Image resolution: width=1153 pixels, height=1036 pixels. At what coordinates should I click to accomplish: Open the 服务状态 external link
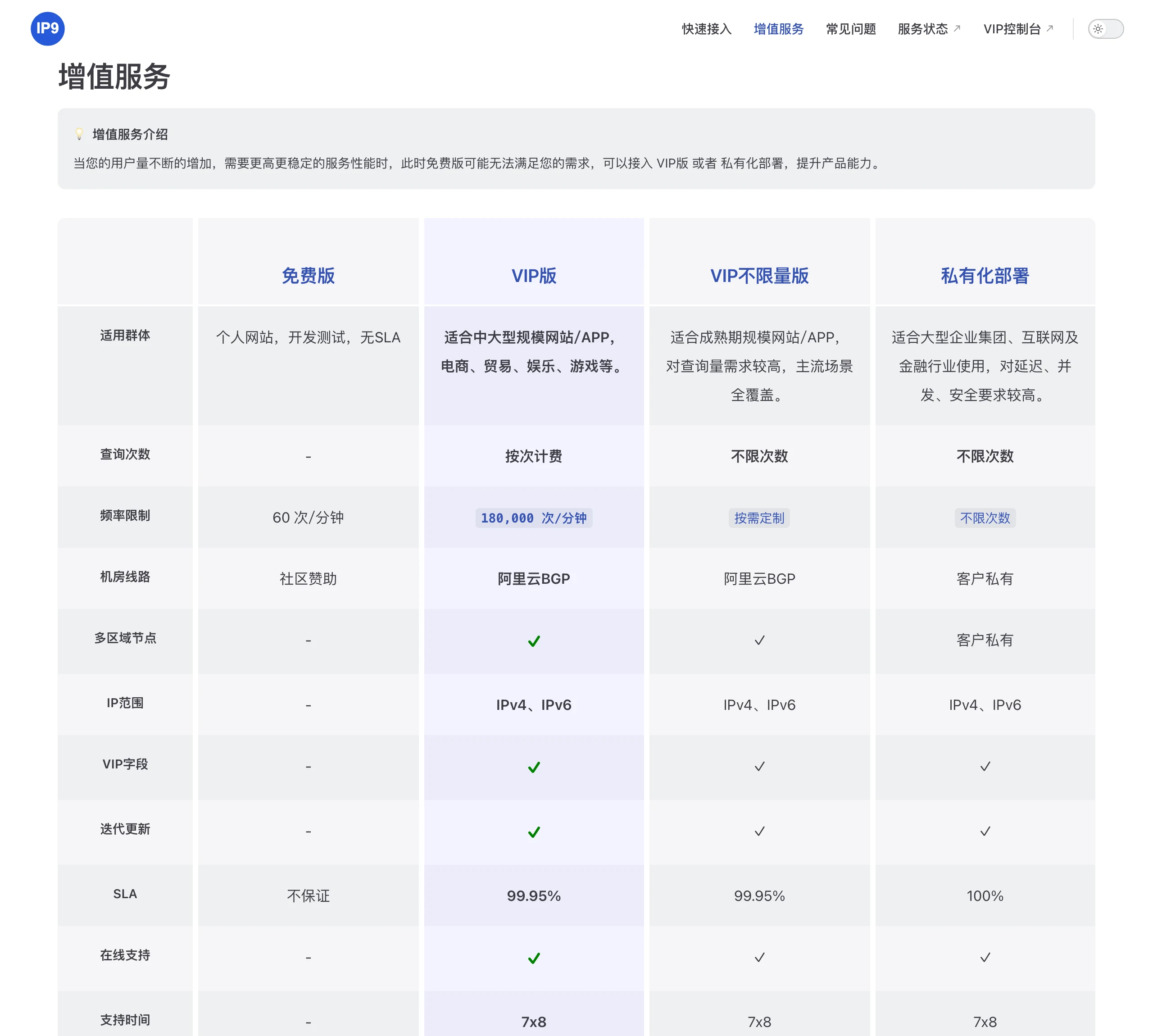pos(929,28)
